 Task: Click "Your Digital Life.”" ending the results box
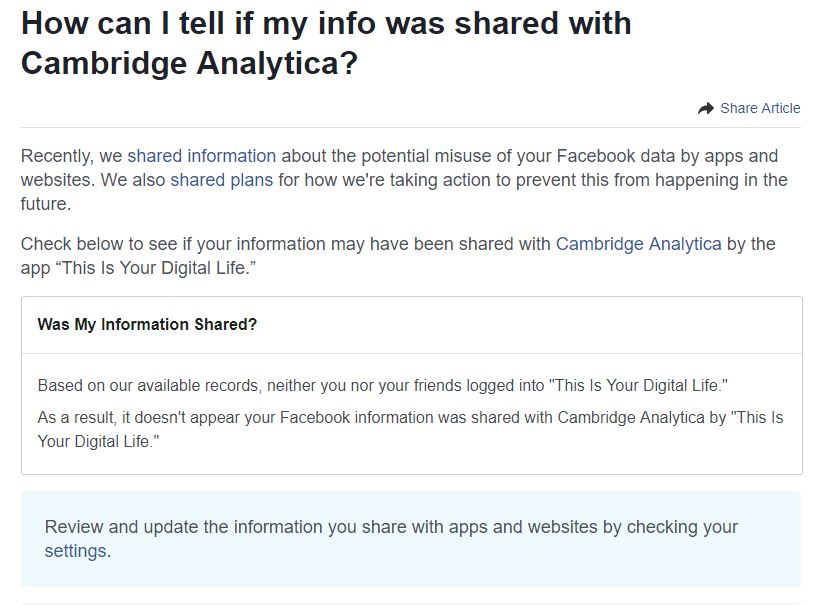pos(98,441)
